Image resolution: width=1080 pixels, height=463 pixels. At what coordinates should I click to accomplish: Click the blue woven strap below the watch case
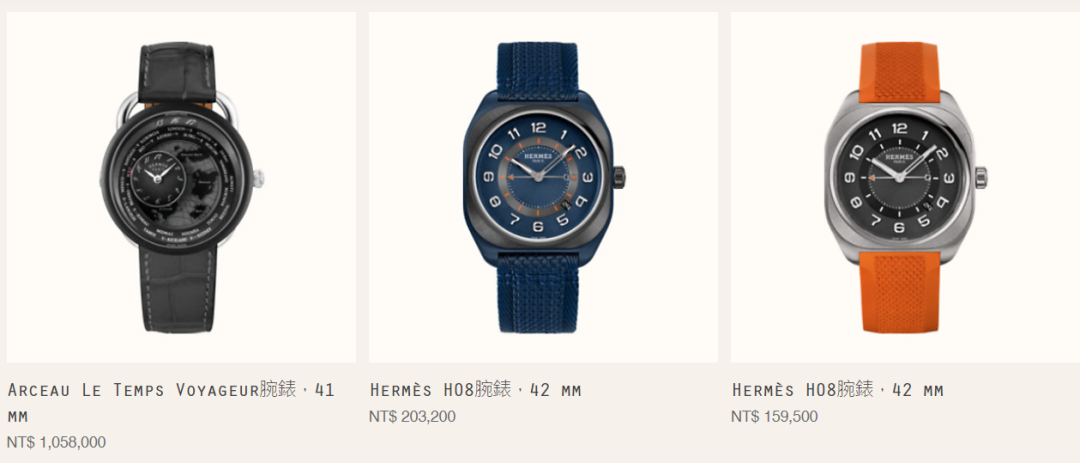[x=538, y=291]
